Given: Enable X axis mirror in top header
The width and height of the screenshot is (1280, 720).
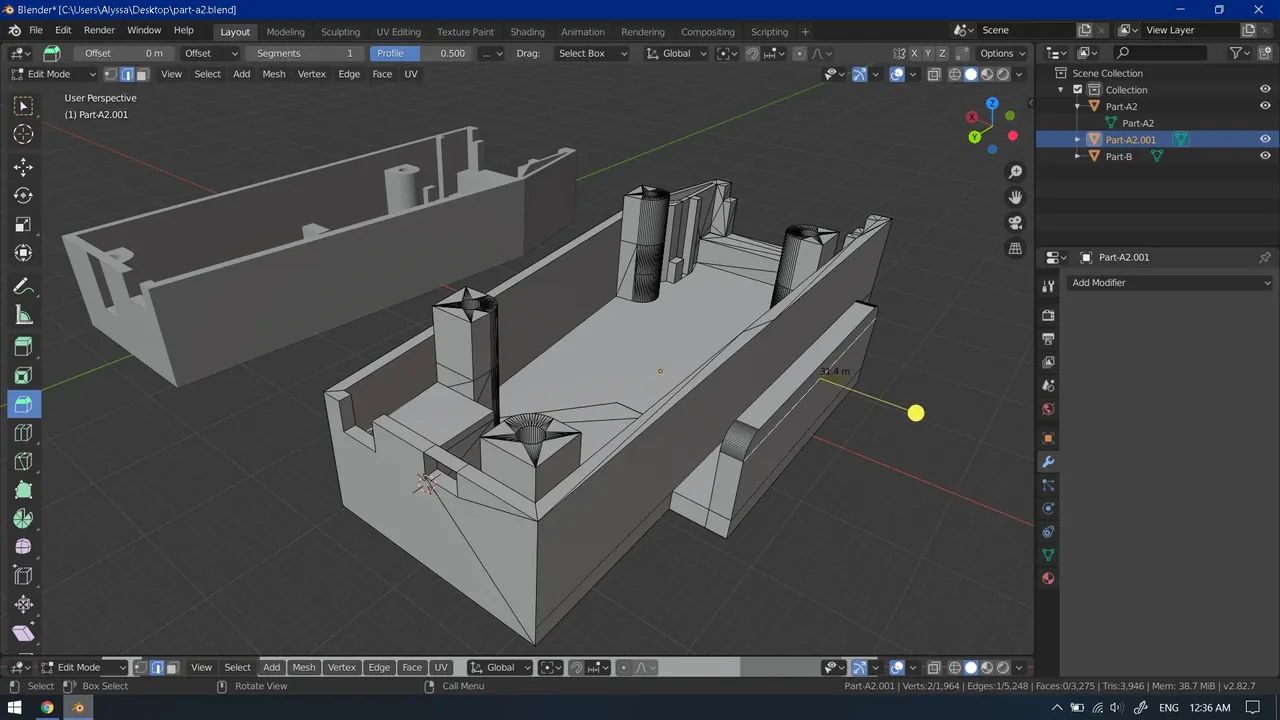Looking at the screenshot, I should 914,53.
